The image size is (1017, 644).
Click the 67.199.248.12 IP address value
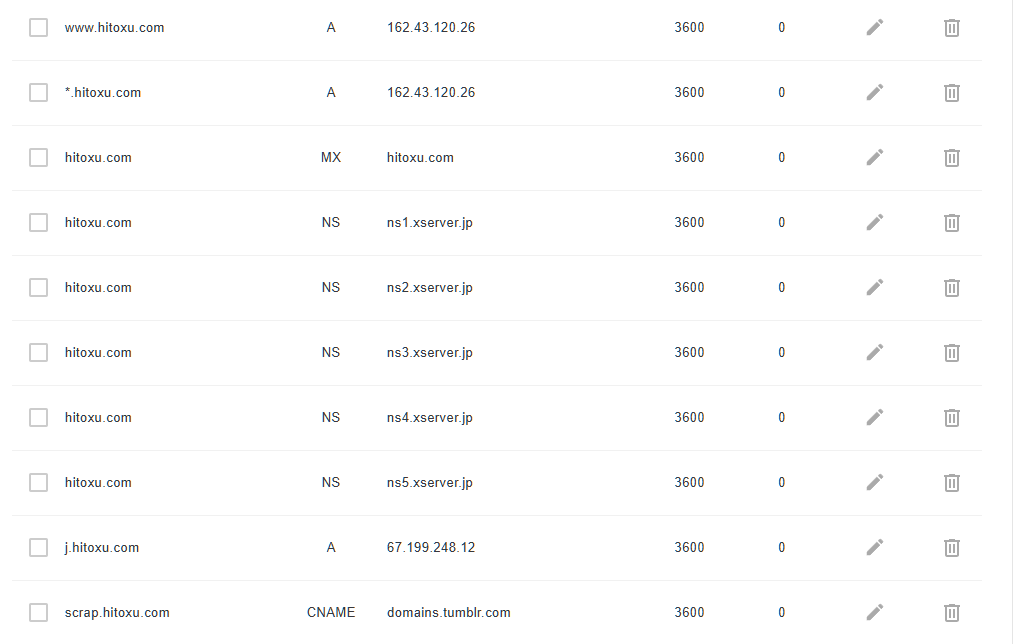click(x=430, y=548)
